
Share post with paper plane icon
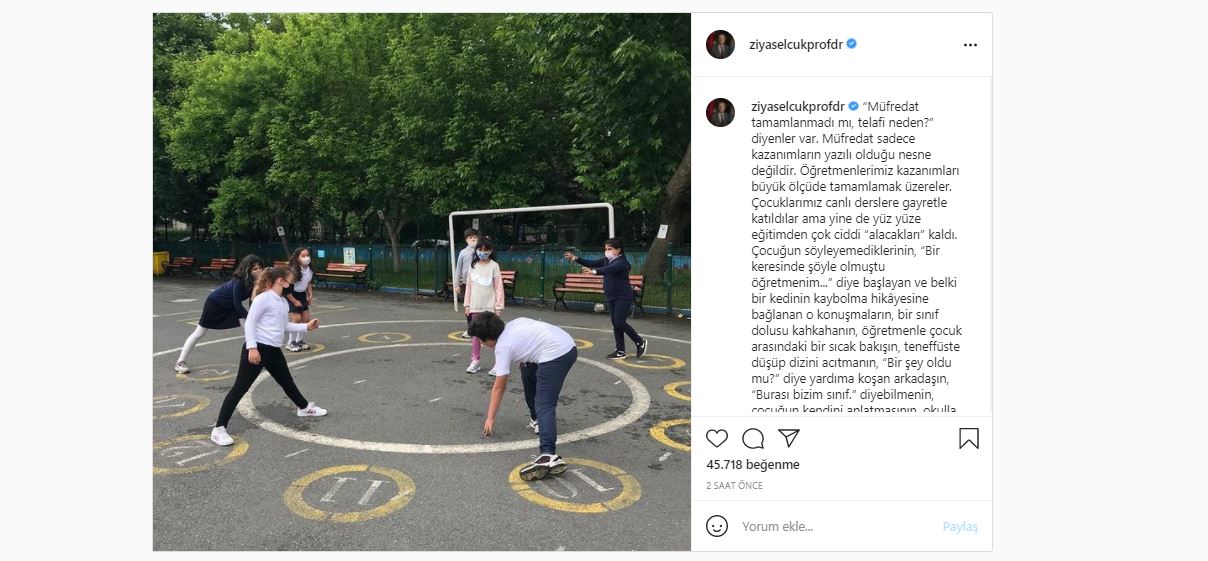(x=789, y=438)
